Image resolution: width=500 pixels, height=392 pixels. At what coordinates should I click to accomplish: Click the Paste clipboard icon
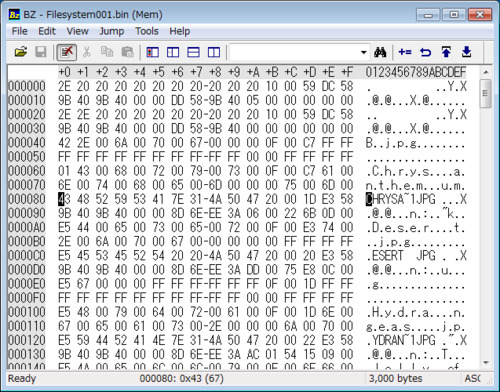[x=127, y=52]
